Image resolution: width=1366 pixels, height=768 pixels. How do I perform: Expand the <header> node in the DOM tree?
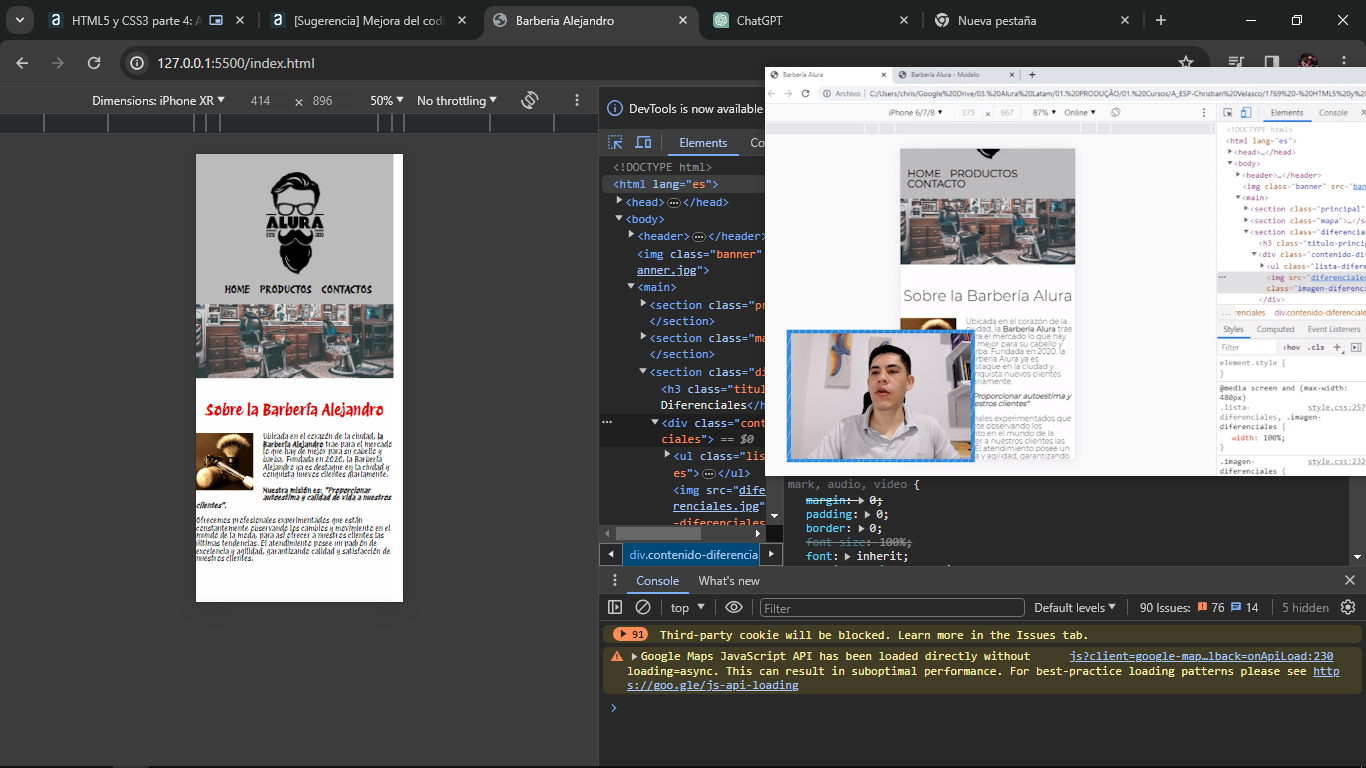point(632,235)
